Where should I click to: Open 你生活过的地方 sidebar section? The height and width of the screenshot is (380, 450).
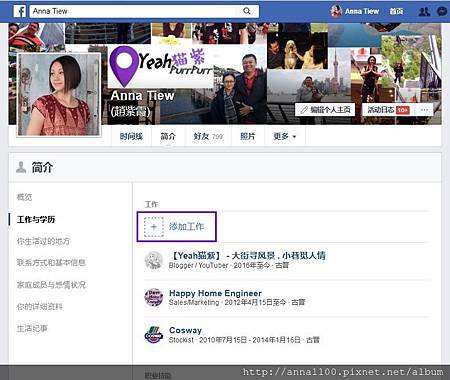(43, 241)
